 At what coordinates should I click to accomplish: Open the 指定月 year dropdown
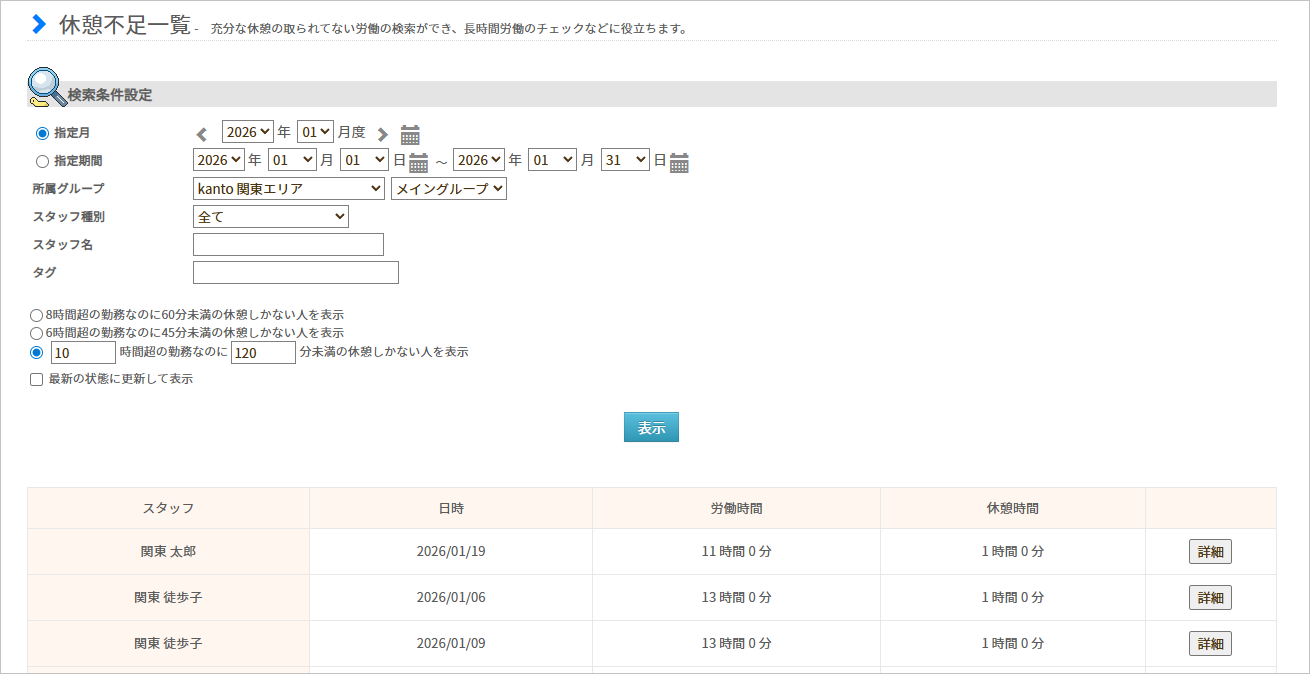[x=247, y=132]
